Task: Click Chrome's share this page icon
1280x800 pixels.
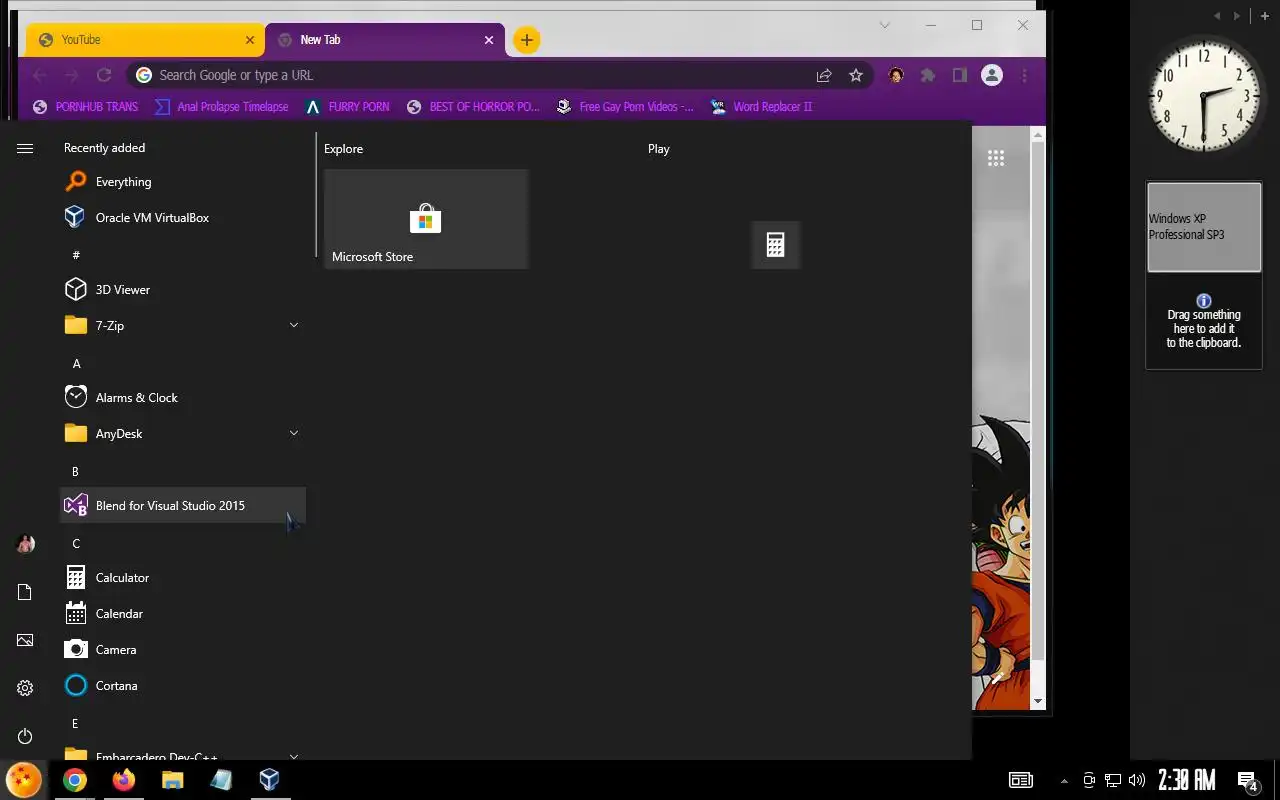Action: (824, 75)
